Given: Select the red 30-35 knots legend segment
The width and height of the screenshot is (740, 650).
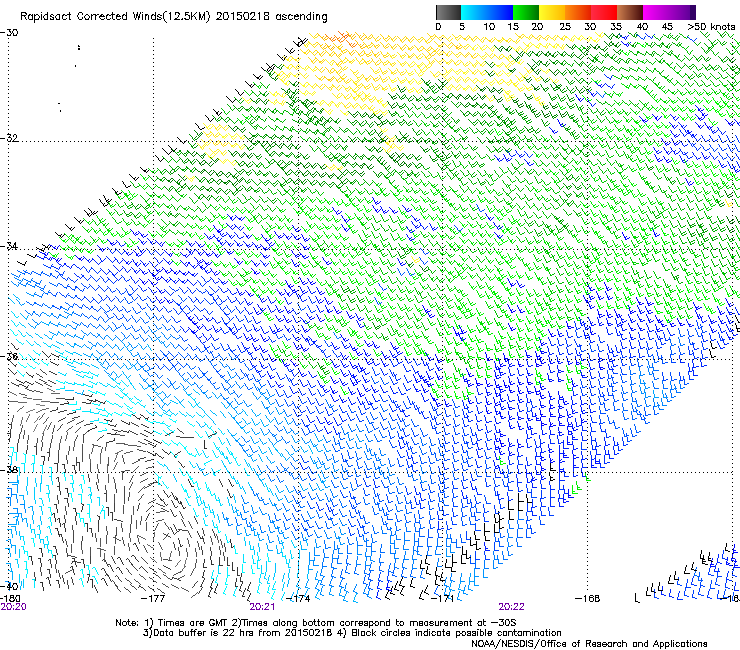Looking at the screenshot, I should tap(604, 12).
